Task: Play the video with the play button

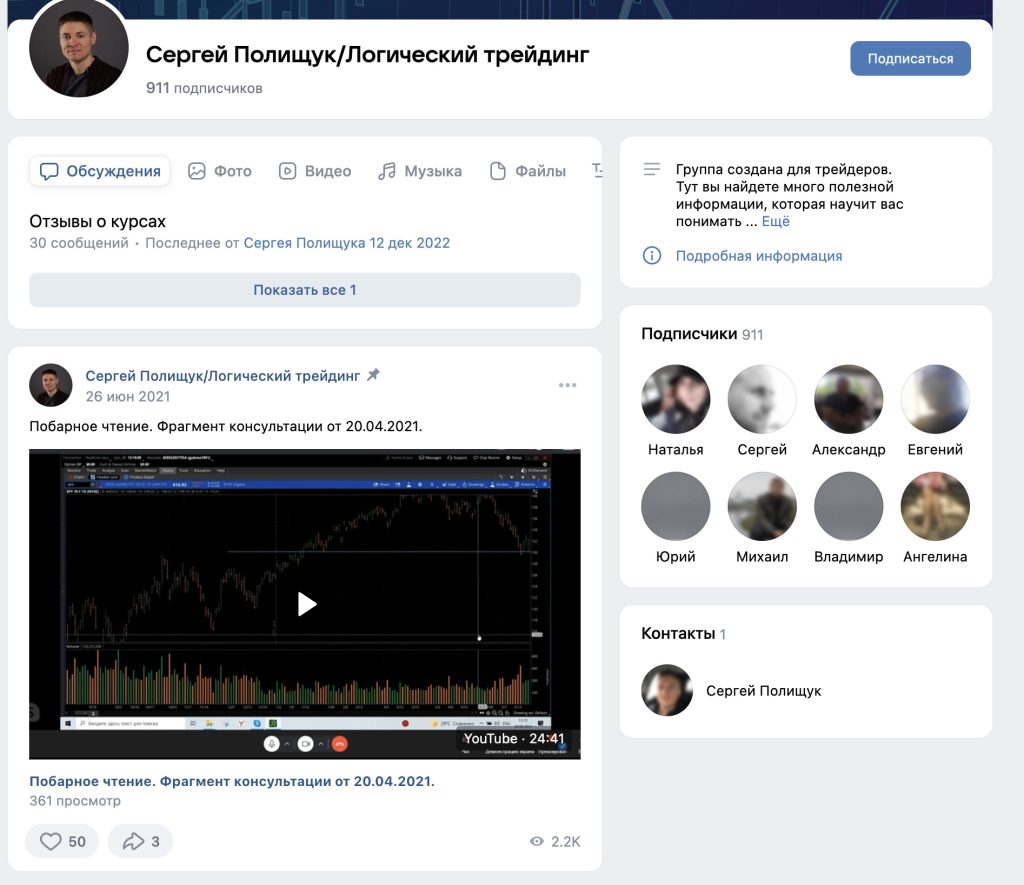Action: coord(306,604)
